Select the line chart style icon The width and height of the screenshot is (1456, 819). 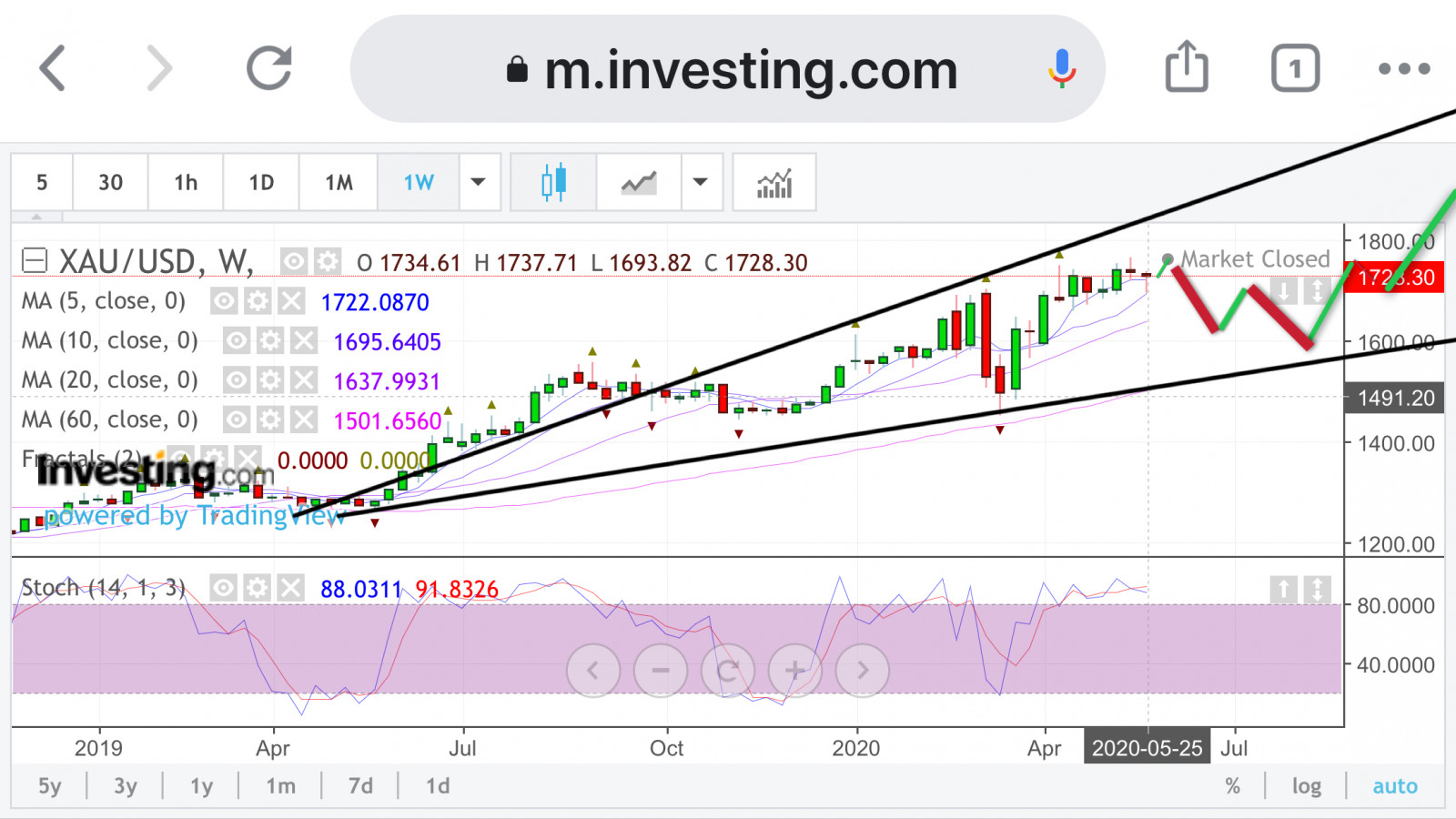tap(639, 183)
